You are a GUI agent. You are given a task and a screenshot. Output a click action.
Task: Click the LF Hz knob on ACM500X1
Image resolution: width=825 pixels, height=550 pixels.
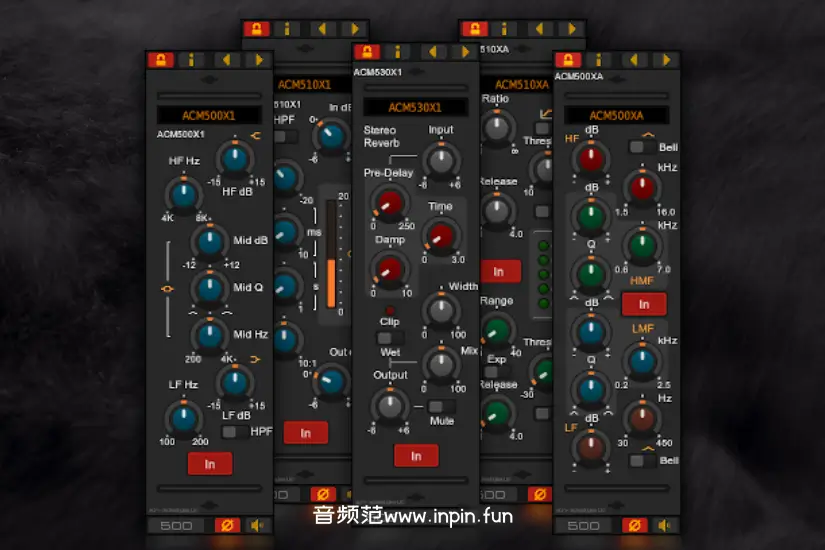tap(184, 418)
